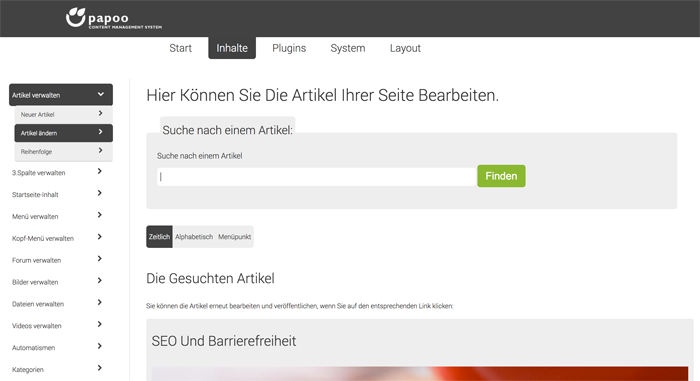Switch to the System tab
The image size is (700, 381).
click(348, 48)
